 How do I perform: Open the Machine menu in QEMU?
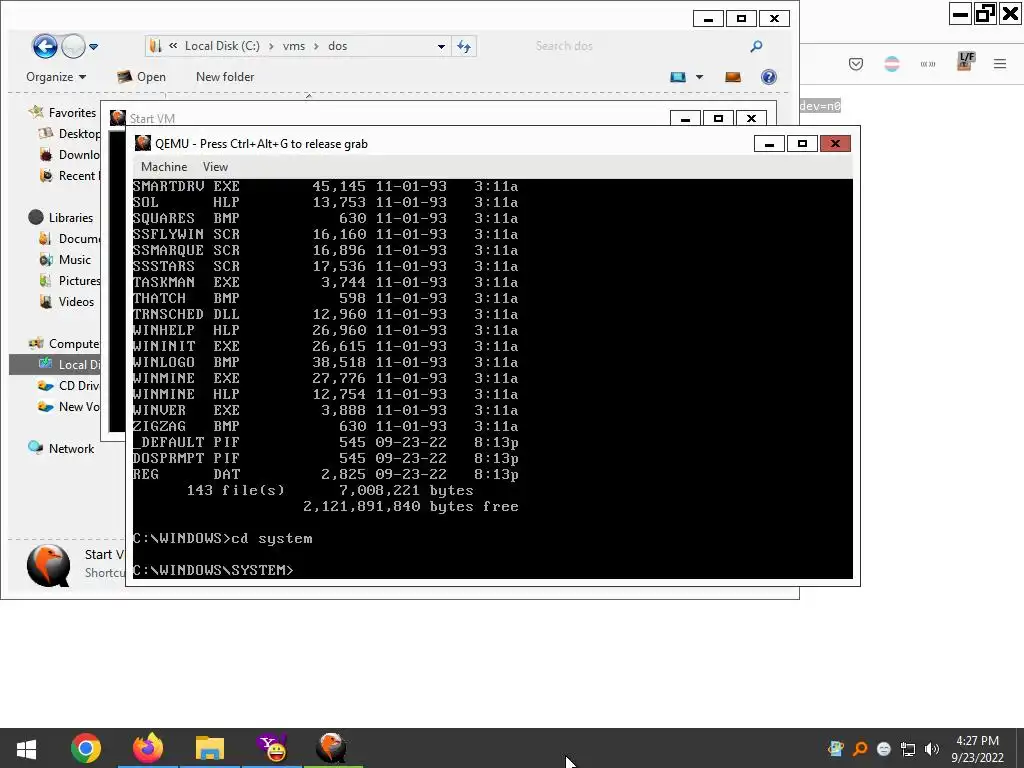tap(164, 167)
